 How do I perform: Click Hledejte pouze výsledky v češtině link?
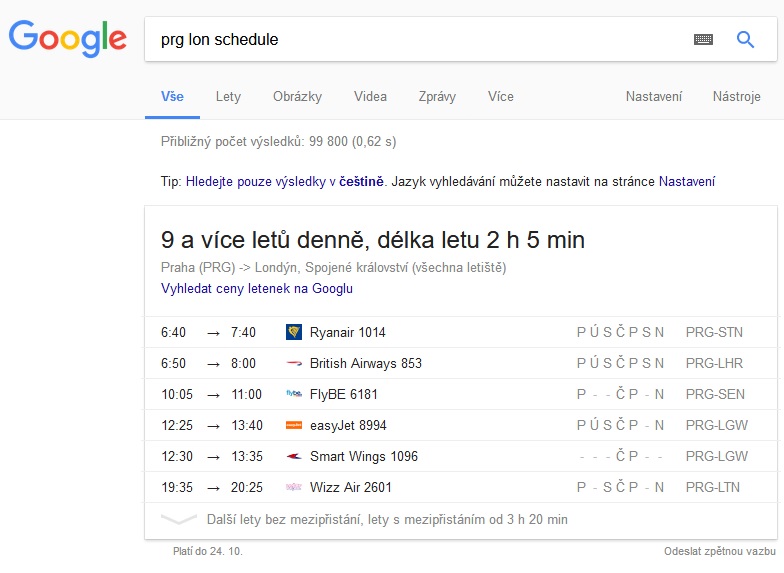click(284, 182)
